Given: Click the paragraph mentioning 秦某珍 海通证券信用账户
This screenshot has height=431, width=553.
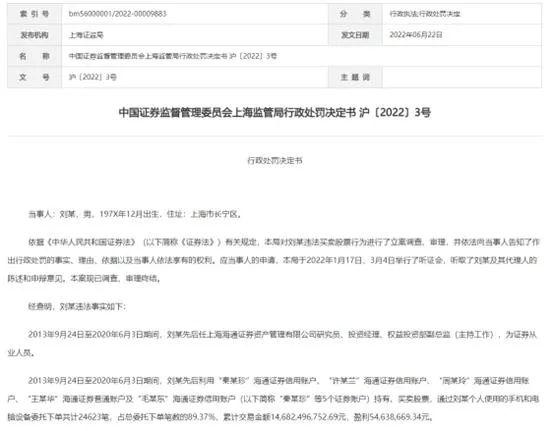Looking at the screenshot, I should tap(274, 399).
